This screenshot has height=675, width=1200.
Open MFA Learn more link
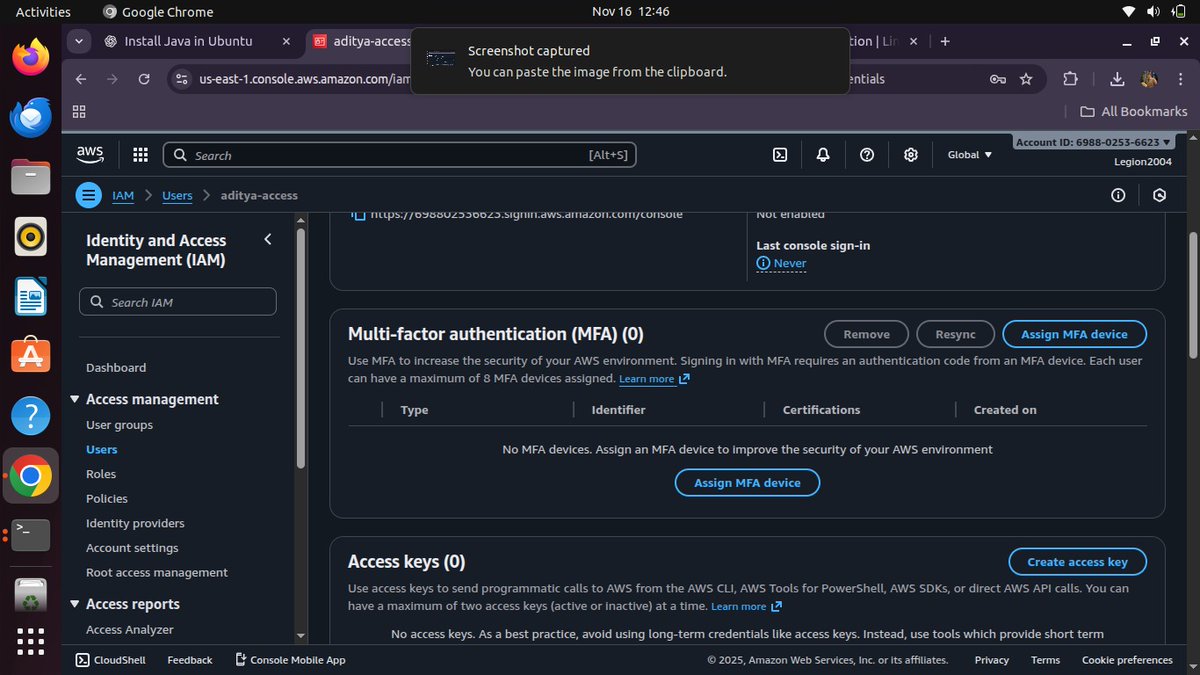click(654, 379)
